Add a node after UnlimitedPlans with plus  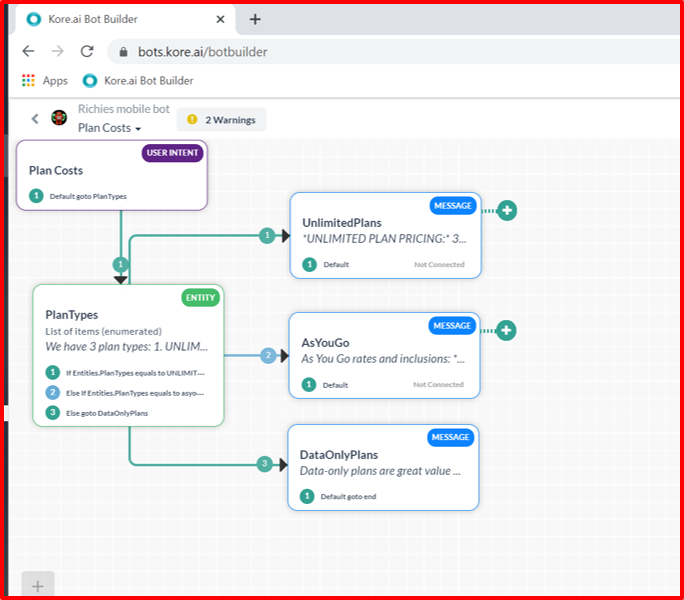507,210
